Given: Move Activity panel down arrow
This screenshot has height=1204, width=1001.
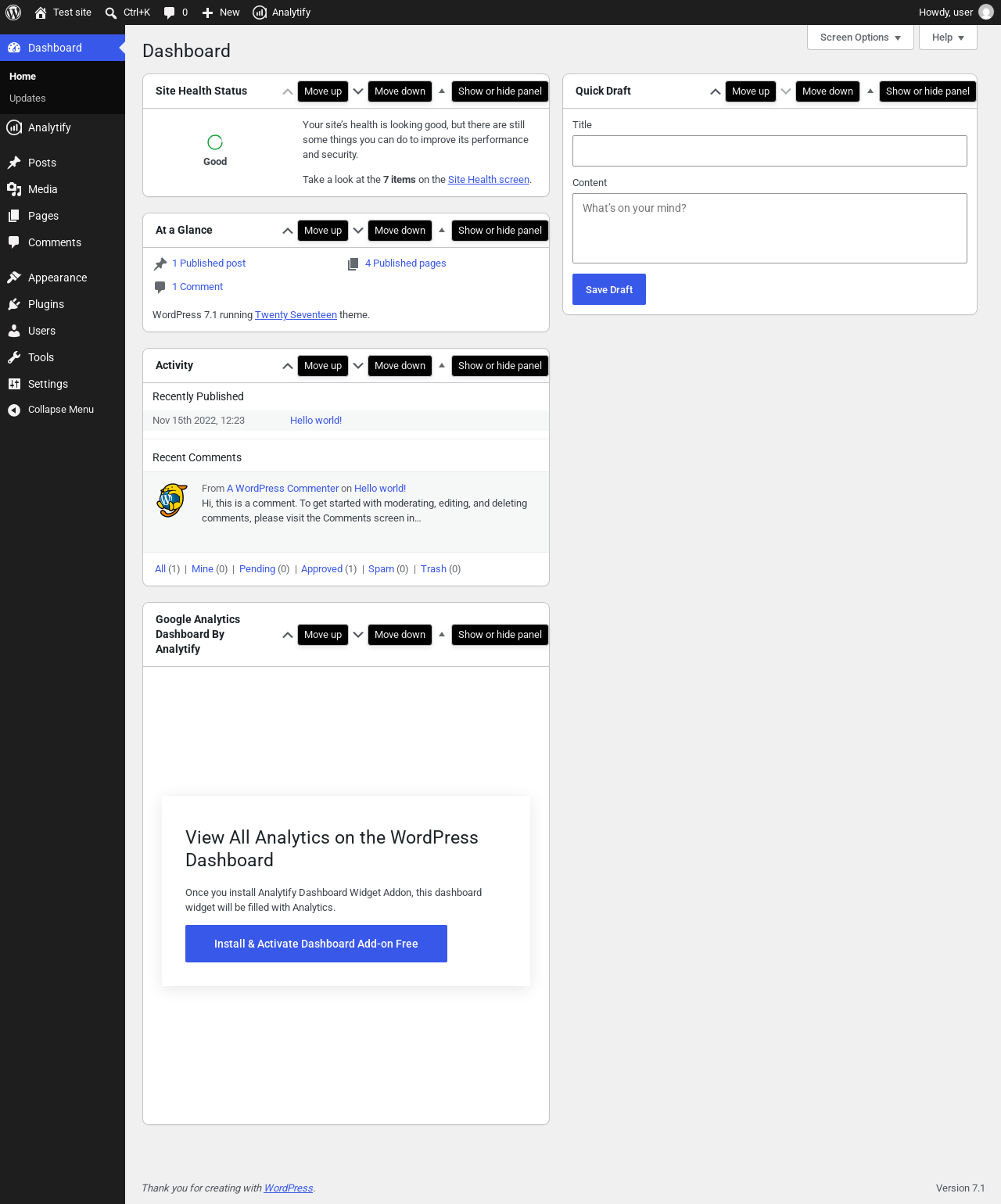Looking at the screenshot, I should coord(358,366).
